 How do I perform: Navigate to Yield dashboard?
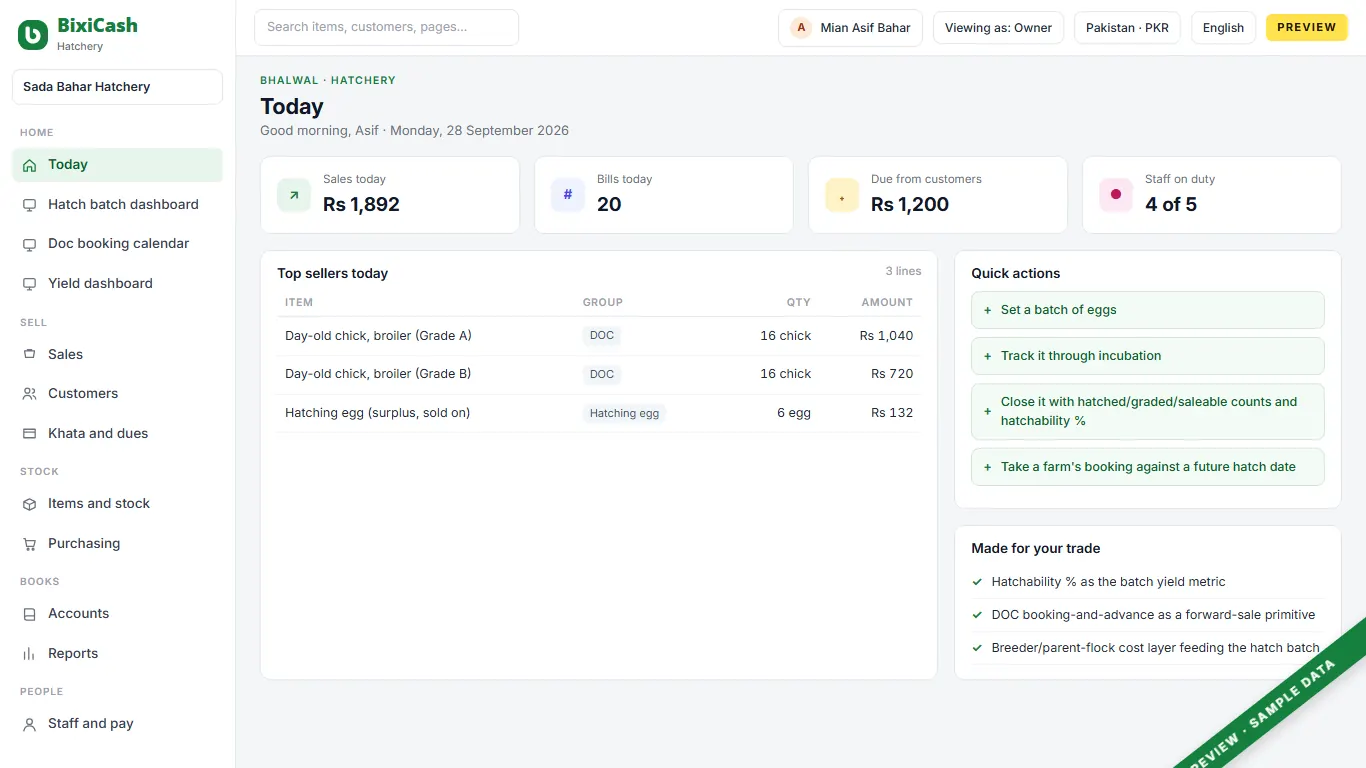(x=117, y=284)
